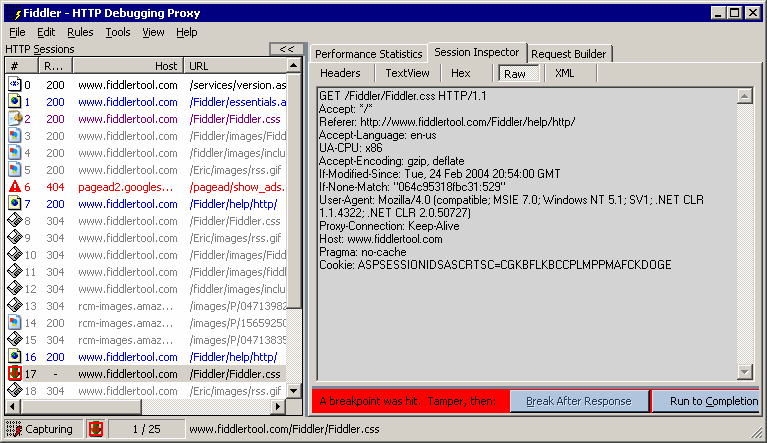Click the raw request scroll down arrow

coord(744,372)
